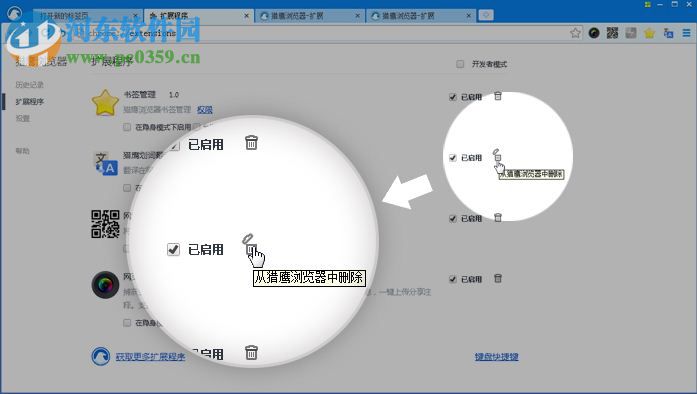
Task: Toggle incognito checkbox under the camera extension
Action: (127, 322)
